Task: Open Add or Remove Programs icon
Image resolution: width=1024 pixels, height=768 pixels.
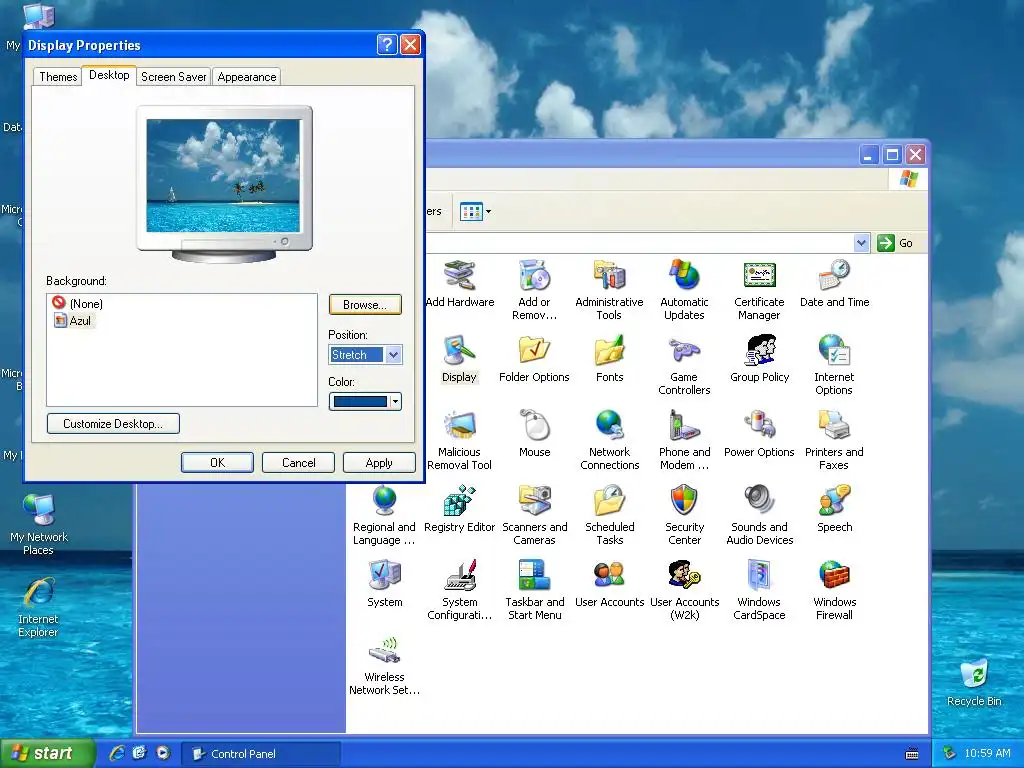Action: pyautogui.click(x=534, y=289)
